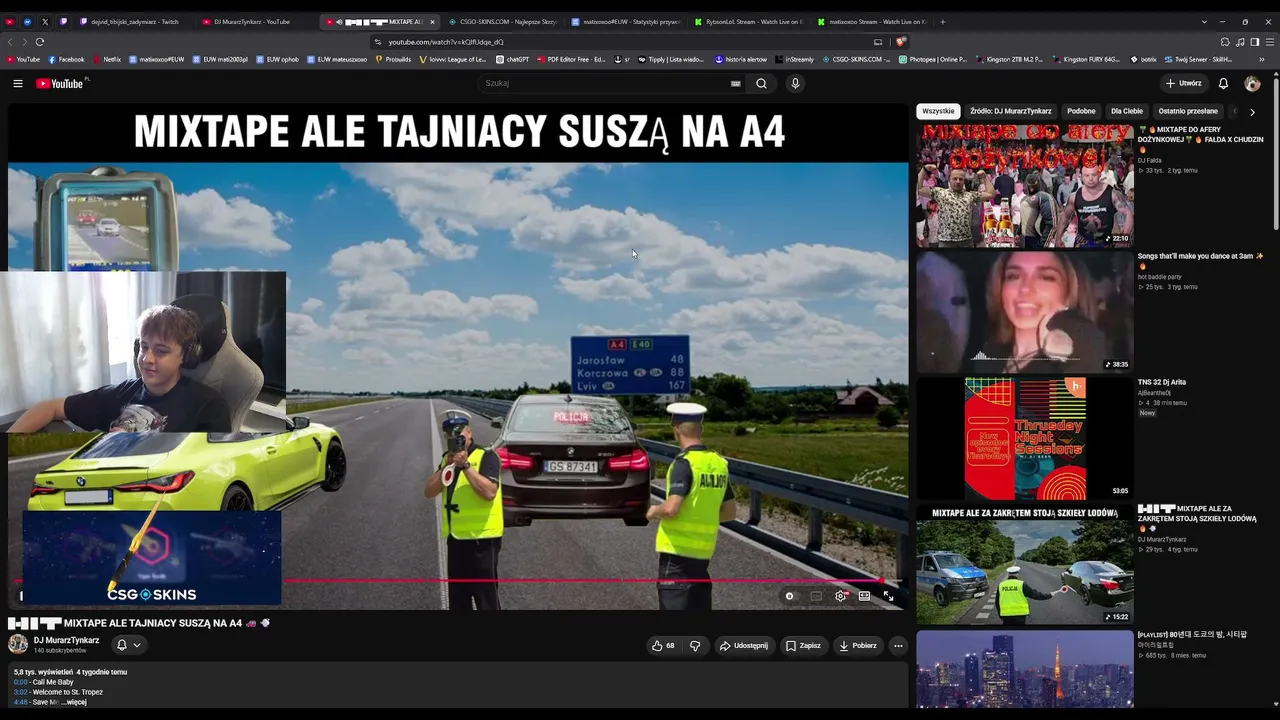
Task: Click the browser address bar URL
Action: click(x=446, y=42)
